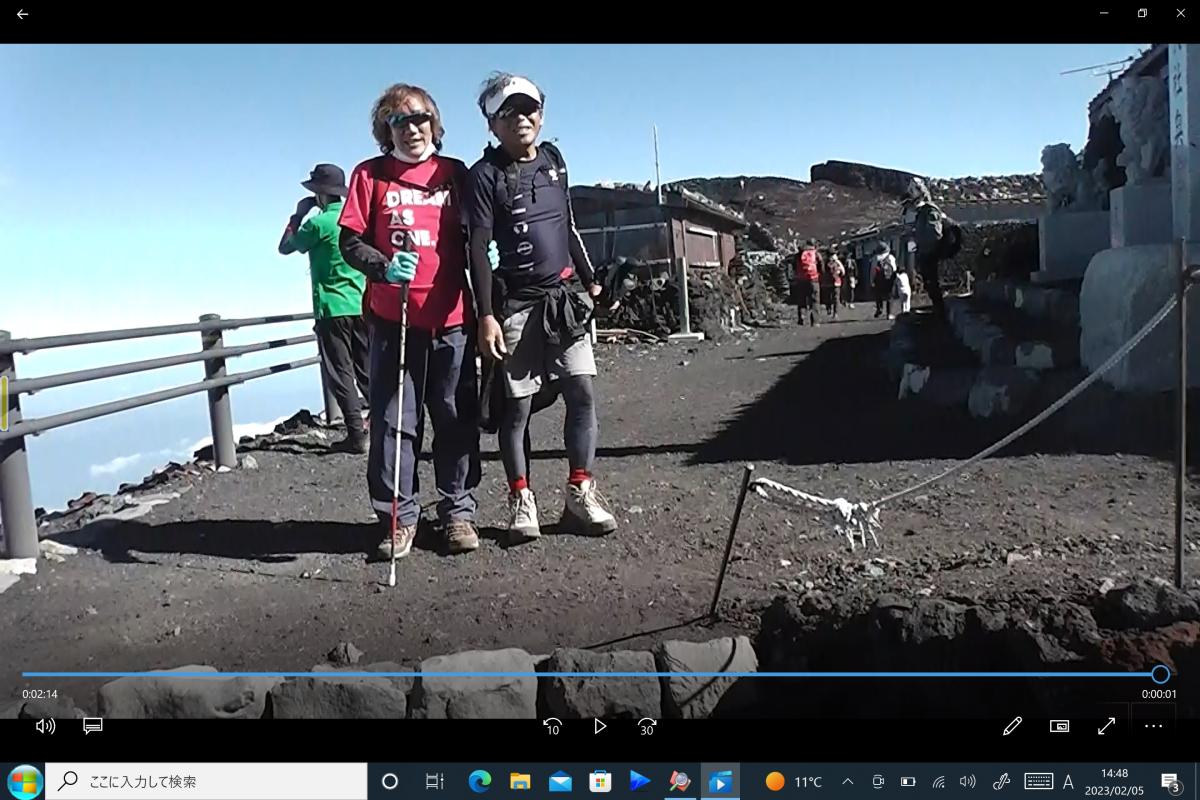Viewport: 1200px width, 800px height.
Task: Open the subtitles and captions menu
Action: tap(93, 726)
